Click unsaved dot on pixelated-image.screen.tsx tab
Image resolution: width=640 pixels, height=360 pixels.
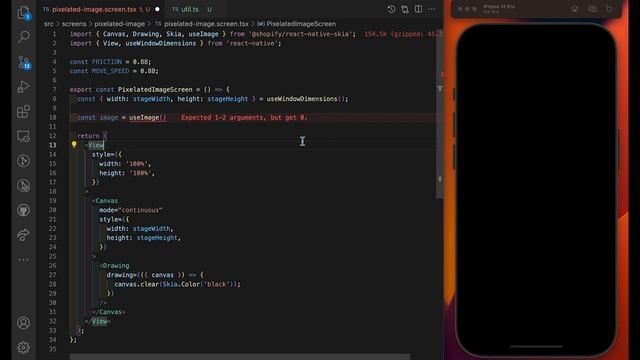(157, 9)
